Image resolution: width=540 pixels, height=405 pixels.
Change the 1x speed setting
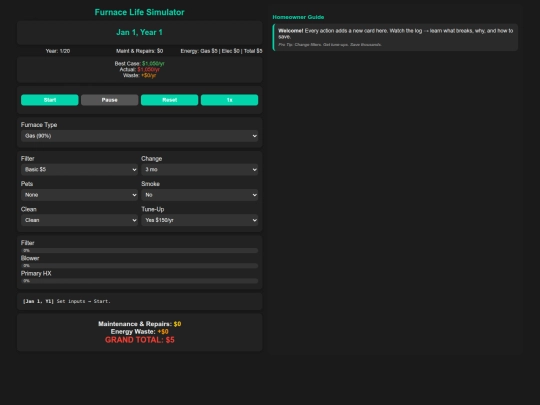click(229, 100)
